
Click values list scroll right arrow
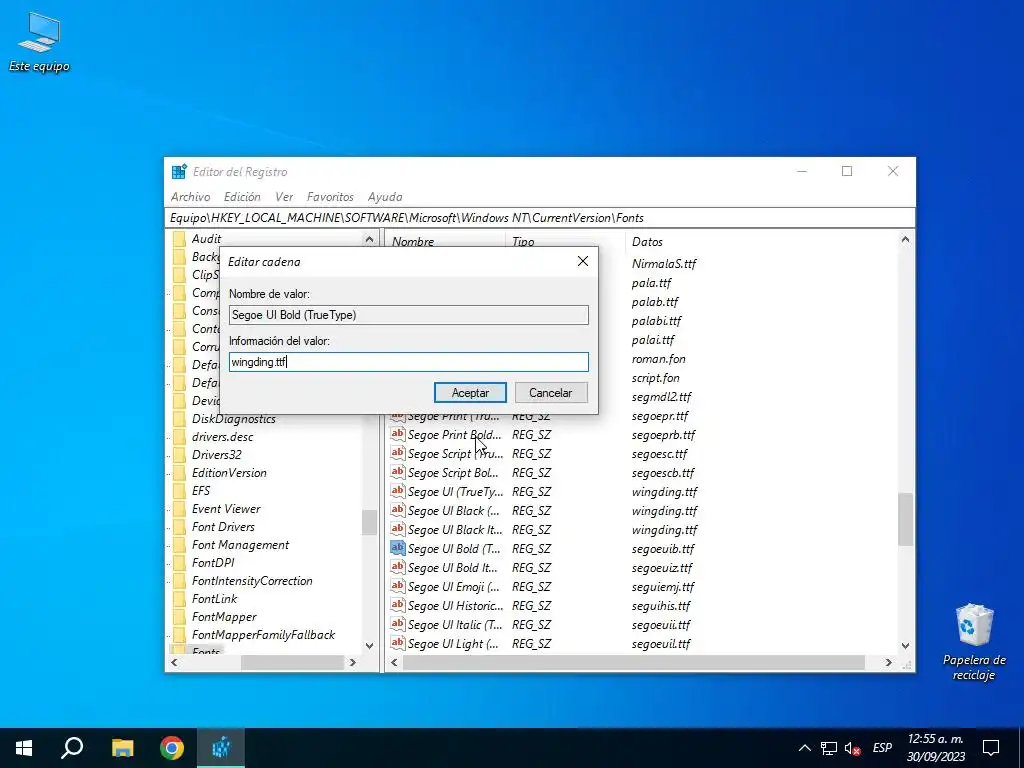(x=888, y=662)
